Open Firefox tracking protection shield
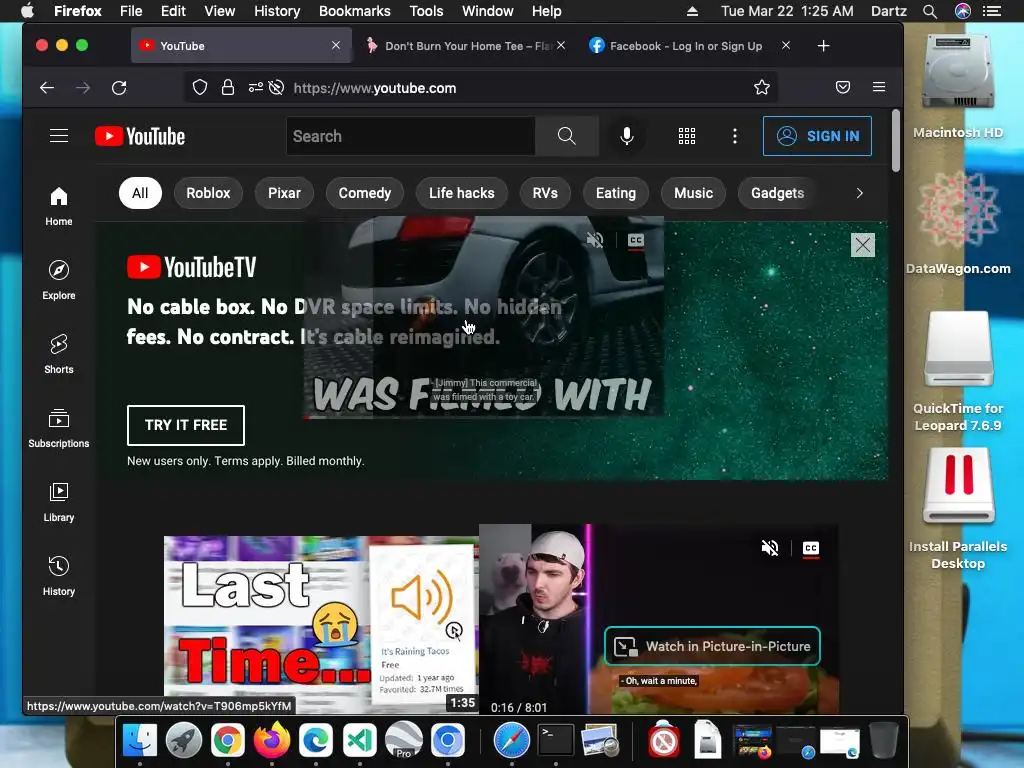The width and height of the screenshot is (1024, 768). pos(200,88)
